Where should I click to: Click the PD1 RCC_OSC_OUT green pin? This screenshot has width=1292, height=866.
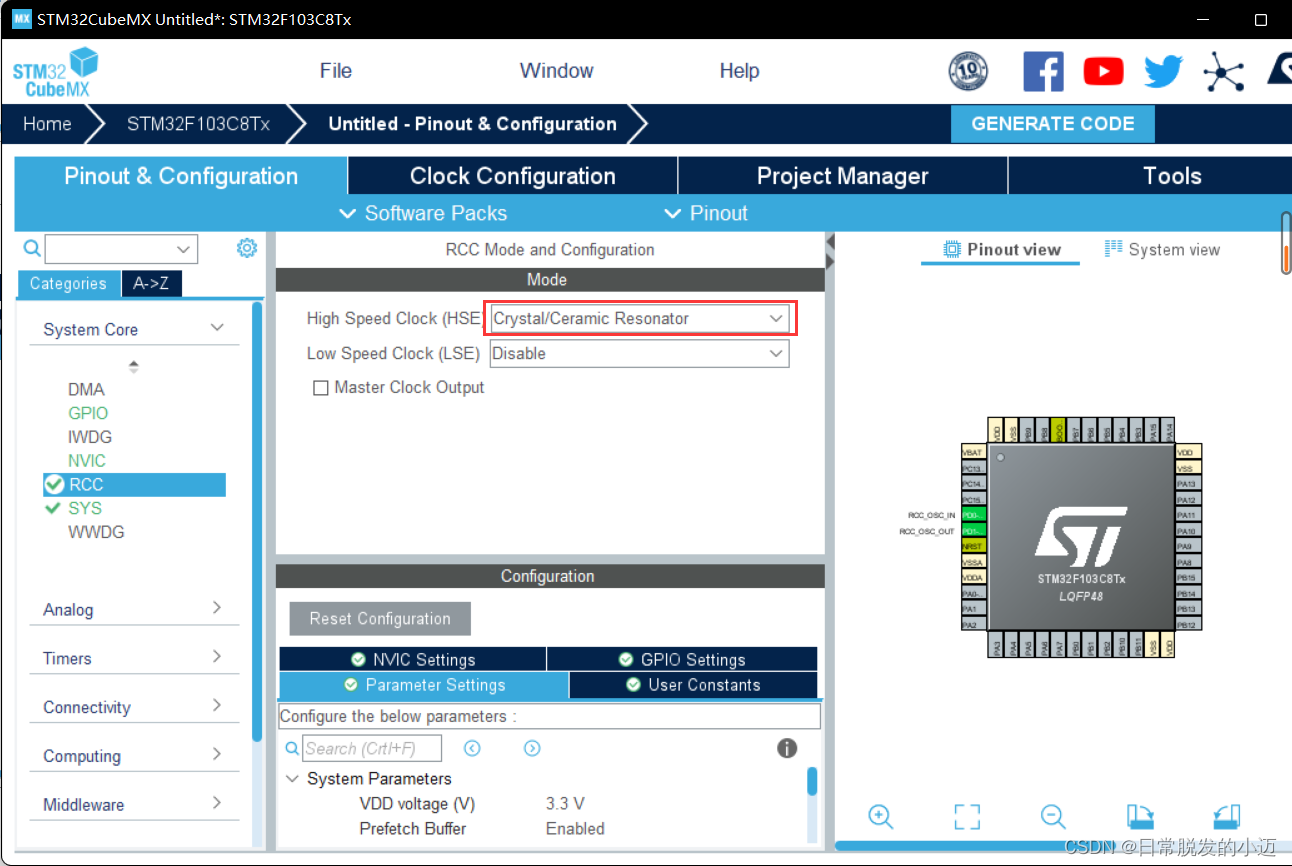973,531
